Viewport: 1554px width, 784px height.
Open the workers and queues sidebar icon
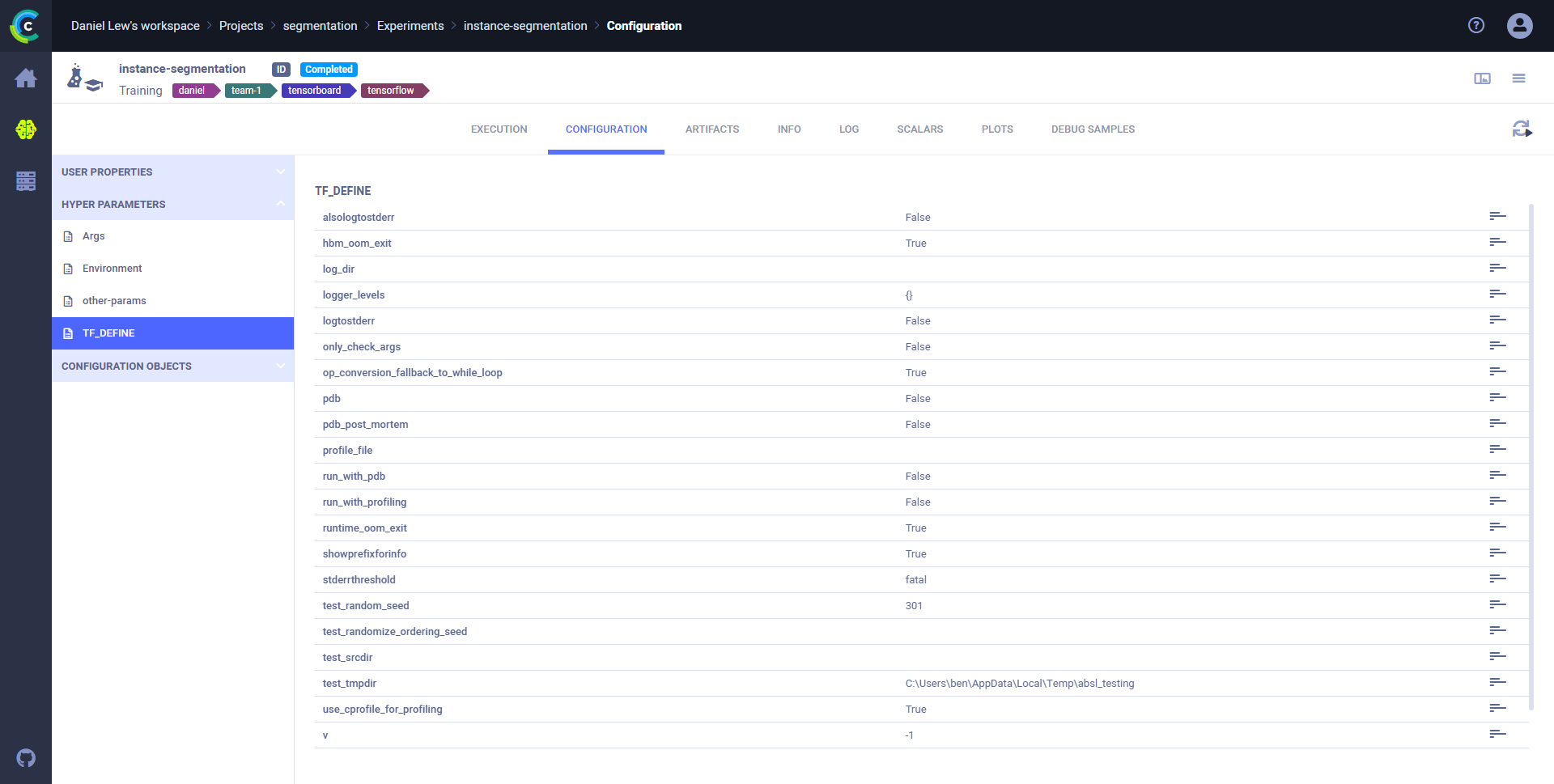click(26, 181)
